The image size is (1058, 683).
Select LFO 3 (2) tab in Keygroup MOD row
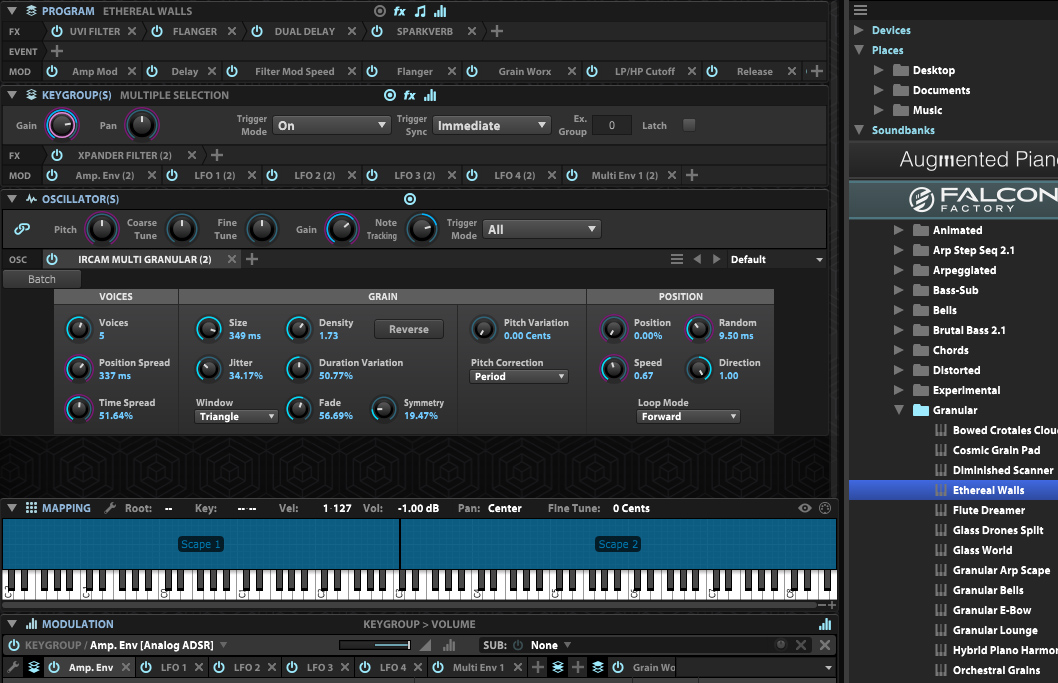pos(414,175)
